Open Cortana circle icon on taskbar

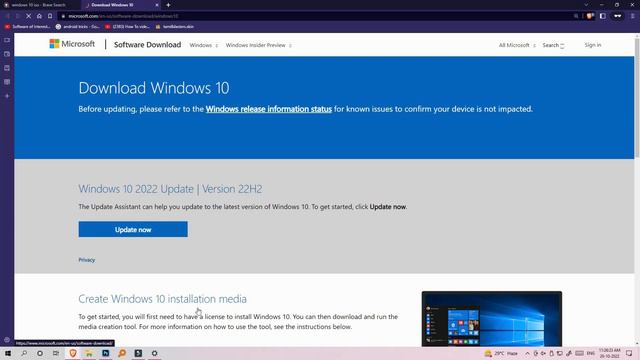pos(40,353)
